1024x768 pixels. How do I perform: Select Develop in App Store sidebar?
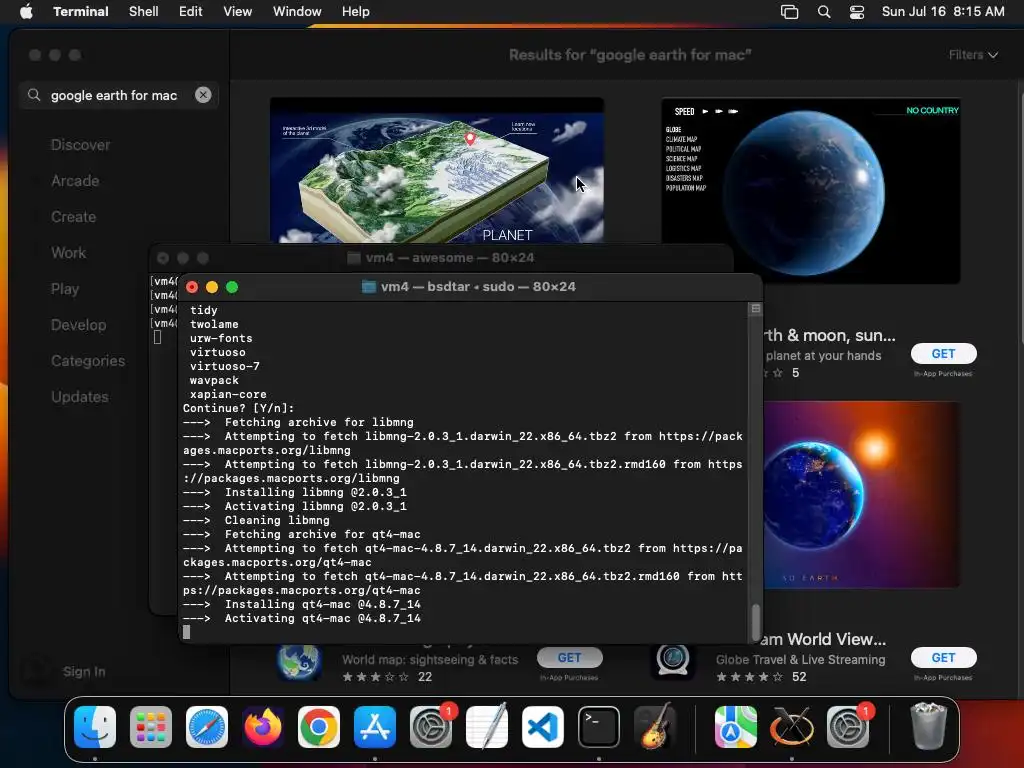click(78, 325)
